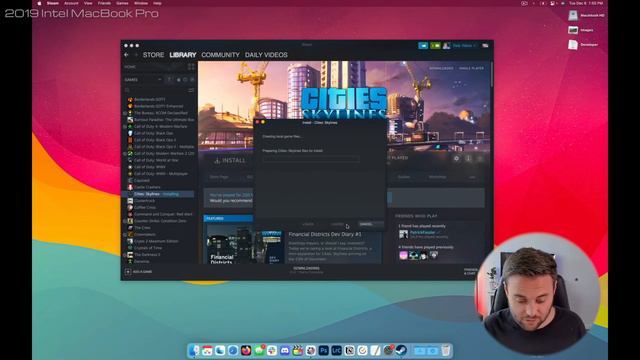
Task: Launch Lightroom Classic from the dock
Action: click(337, 350)
